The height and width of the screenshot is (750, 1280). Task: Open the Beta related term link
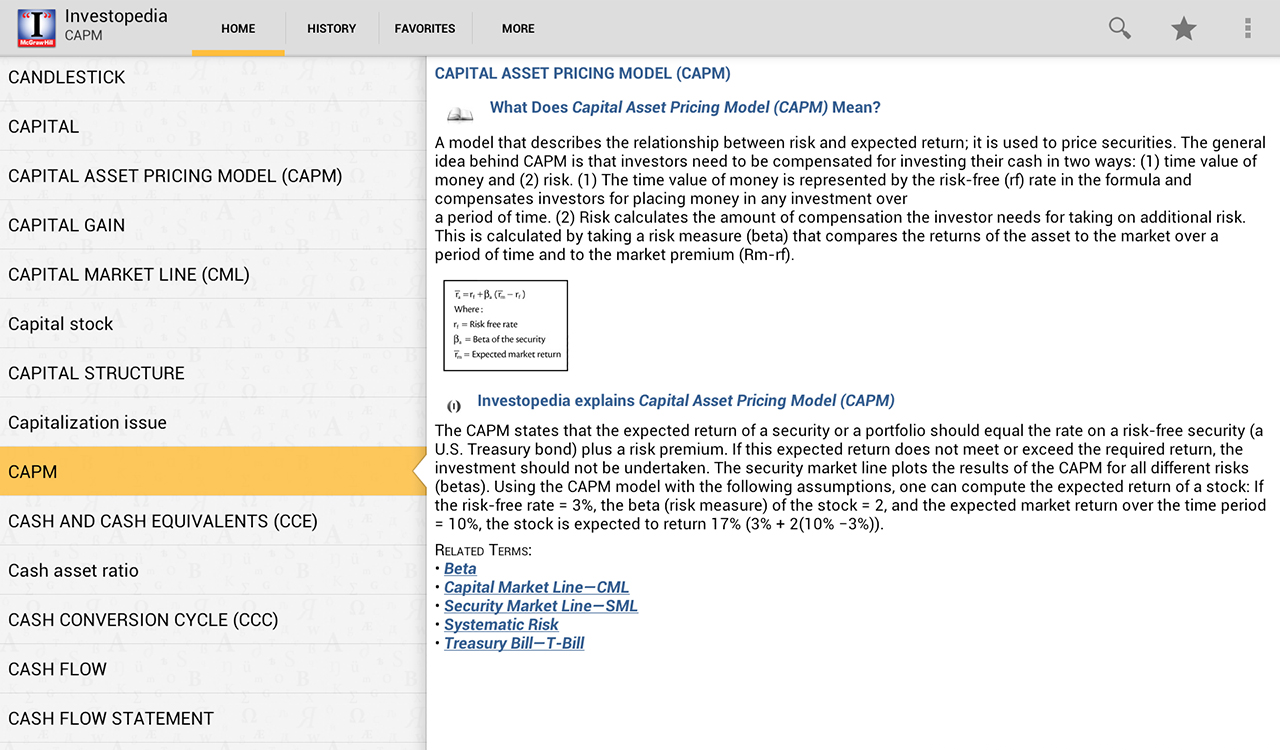tap(460, 568)
